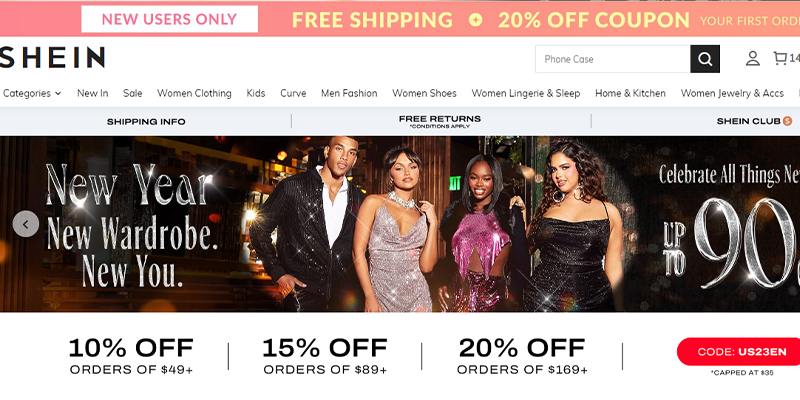The height and width of the screenshot is (400, 800).
Task: Click the previous slide arrow on banner
Action: pyautogui.click(x=26, y=224)
